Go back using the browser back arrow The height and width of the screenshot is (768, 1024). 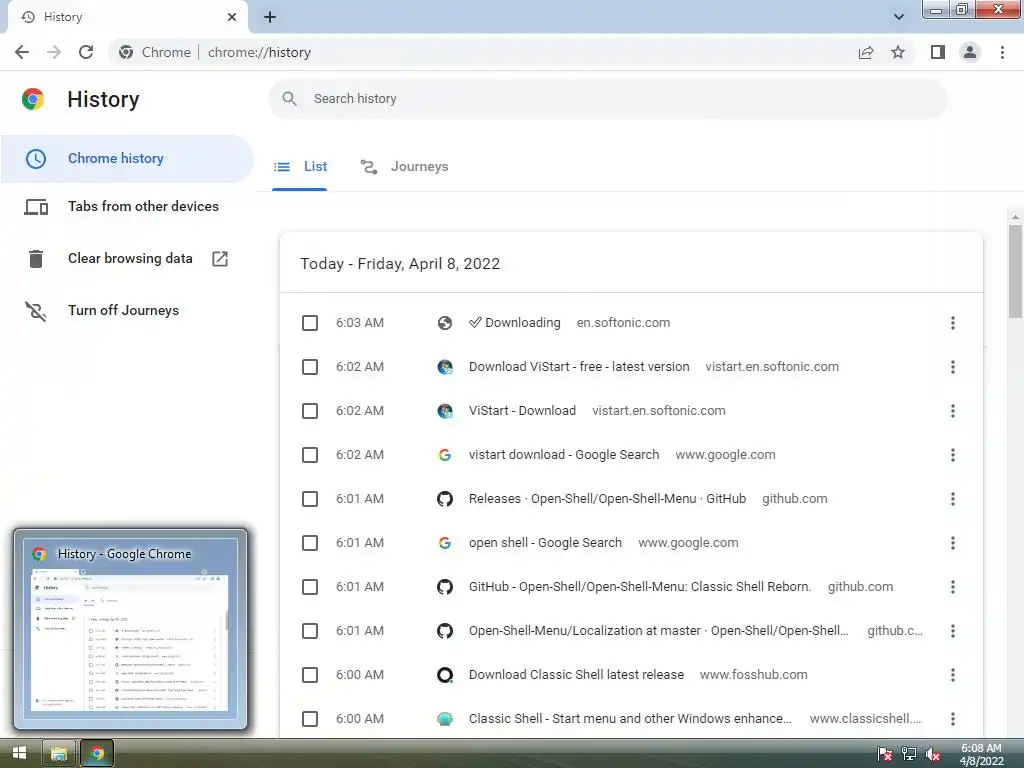pos(22,52)
